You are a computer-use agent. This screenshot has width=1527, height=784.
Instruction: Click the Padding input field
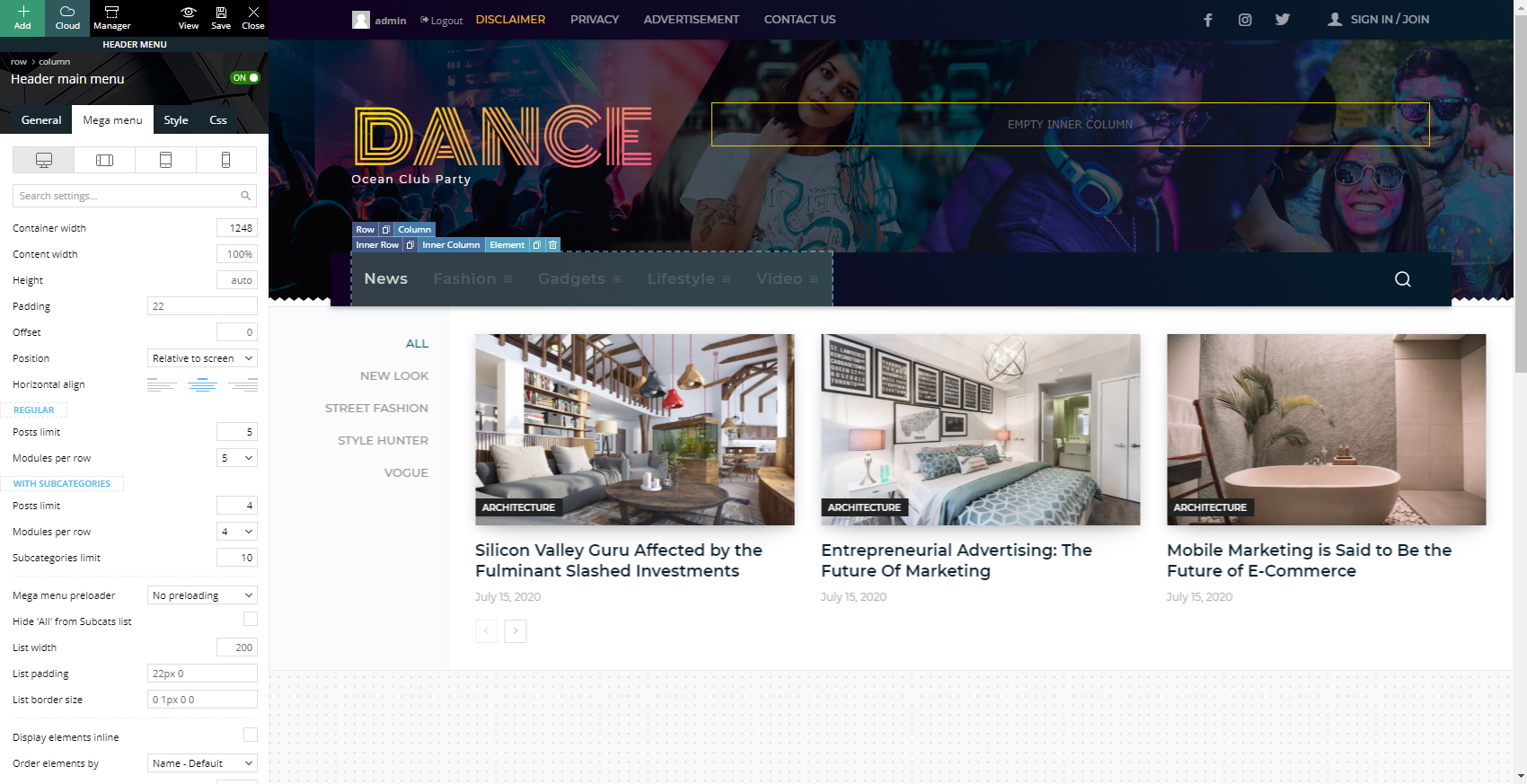click(202, 306)
